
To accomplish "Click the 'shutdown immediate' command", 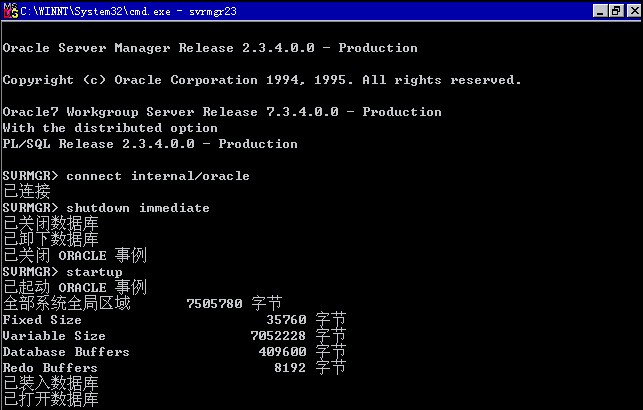I will pos(138,208).
